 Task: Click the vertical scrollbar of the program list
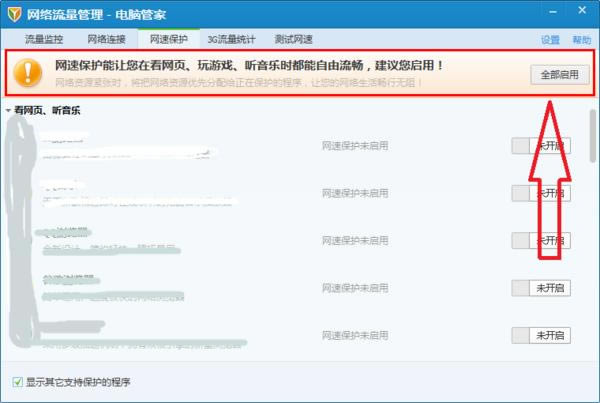(593, 140)
